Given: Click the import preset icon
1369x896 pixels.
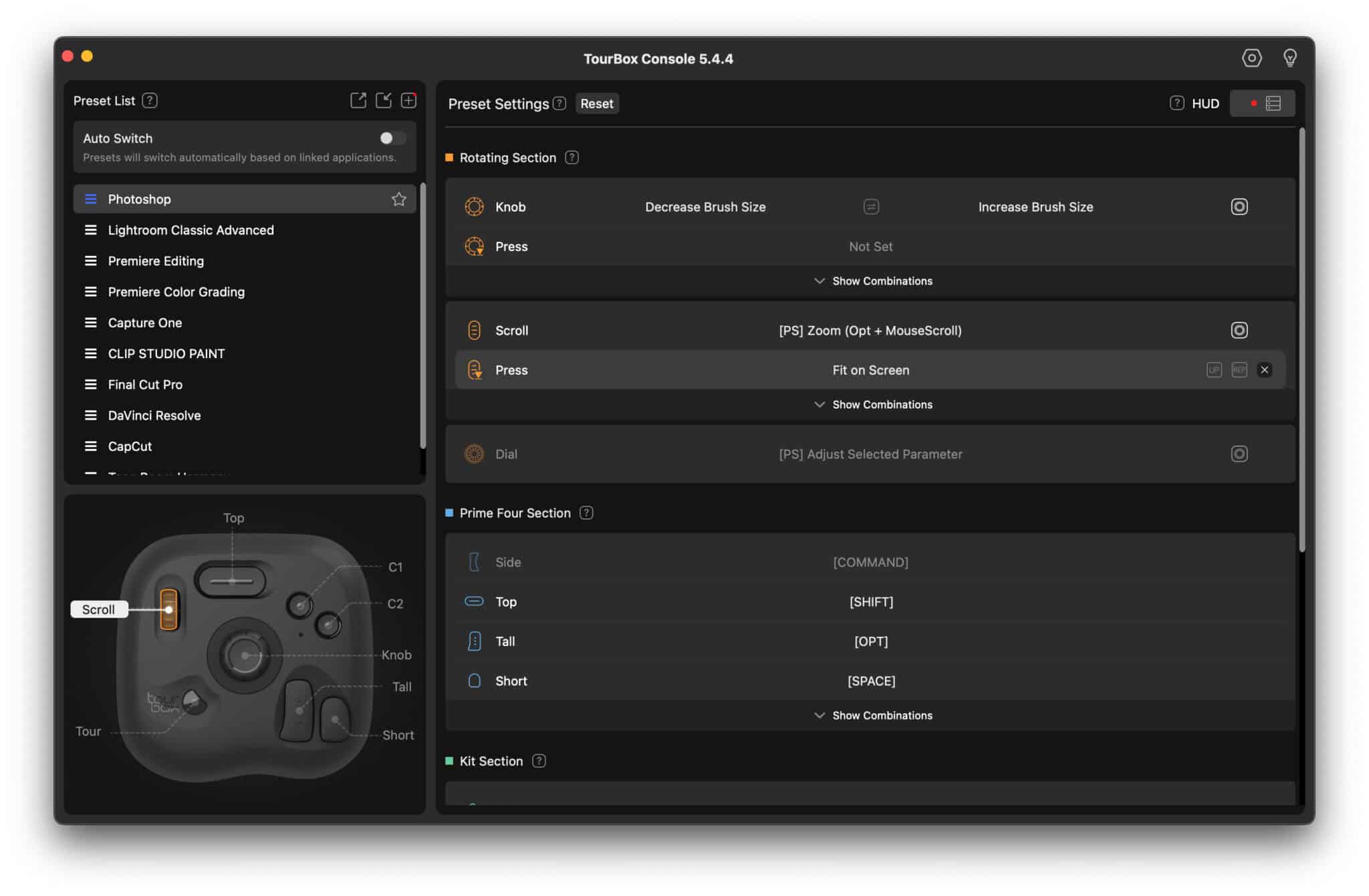Looking at the screenshot, I should 384,100.
